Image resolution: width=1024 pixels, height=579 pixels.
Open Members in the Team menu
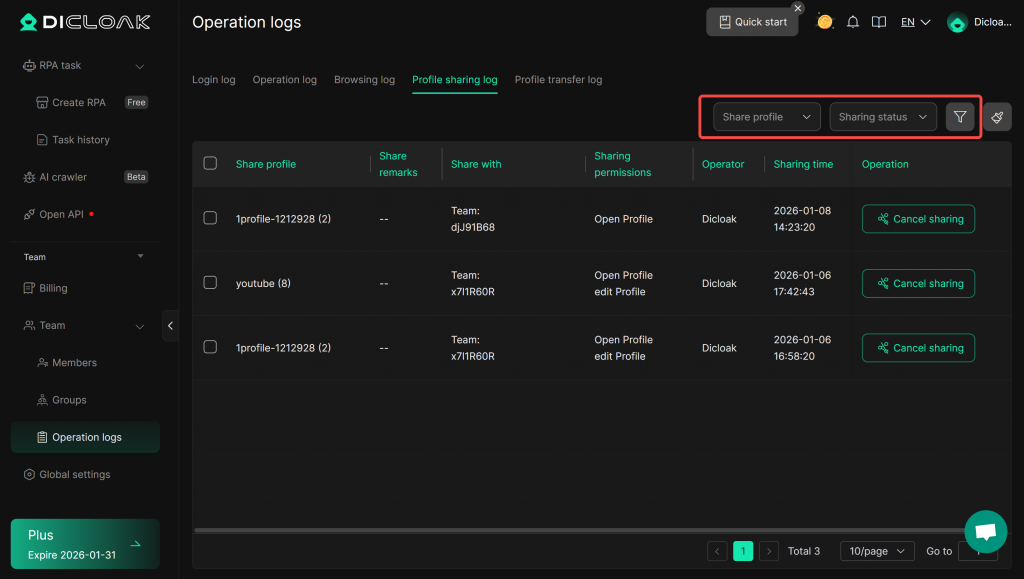74,363
